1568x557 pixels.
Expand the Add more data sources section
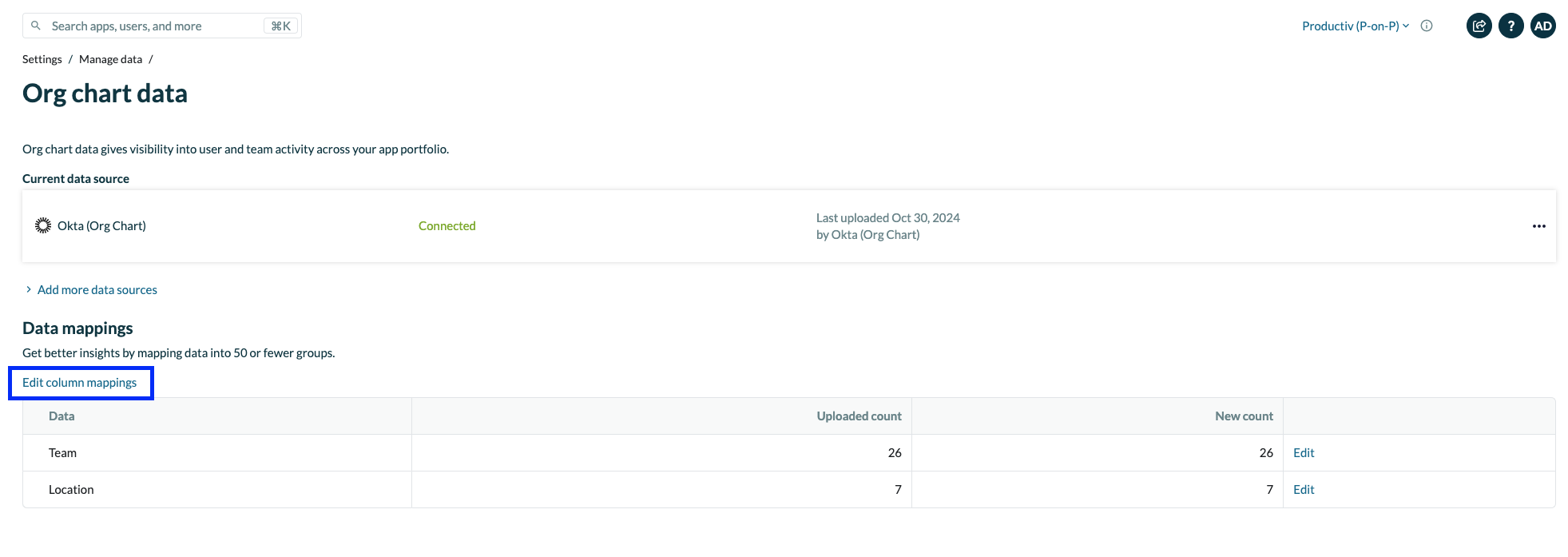[97, 289]
